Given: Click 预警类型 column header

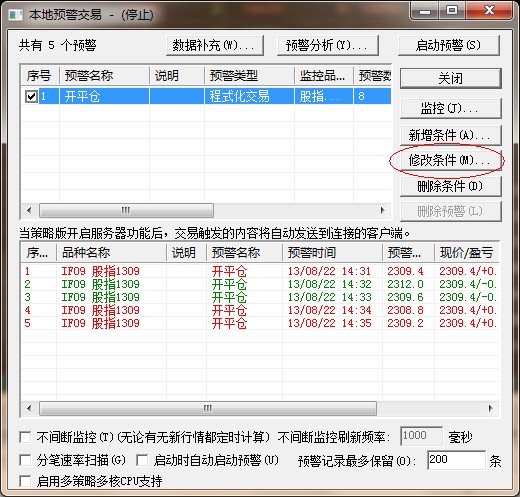Looking at the screenshot, I should click(x=249, y=76).
